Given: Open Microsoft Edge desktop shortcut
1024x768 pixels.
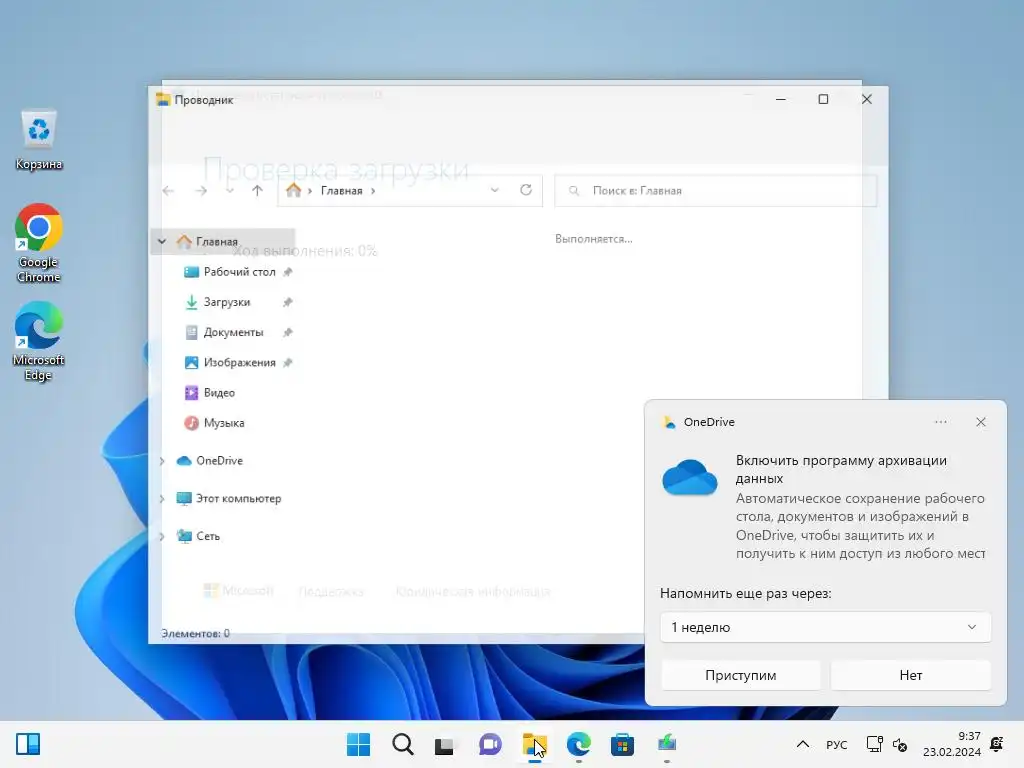Looking at the screenshot, I should pyautogui.click(x=39, y=341).
